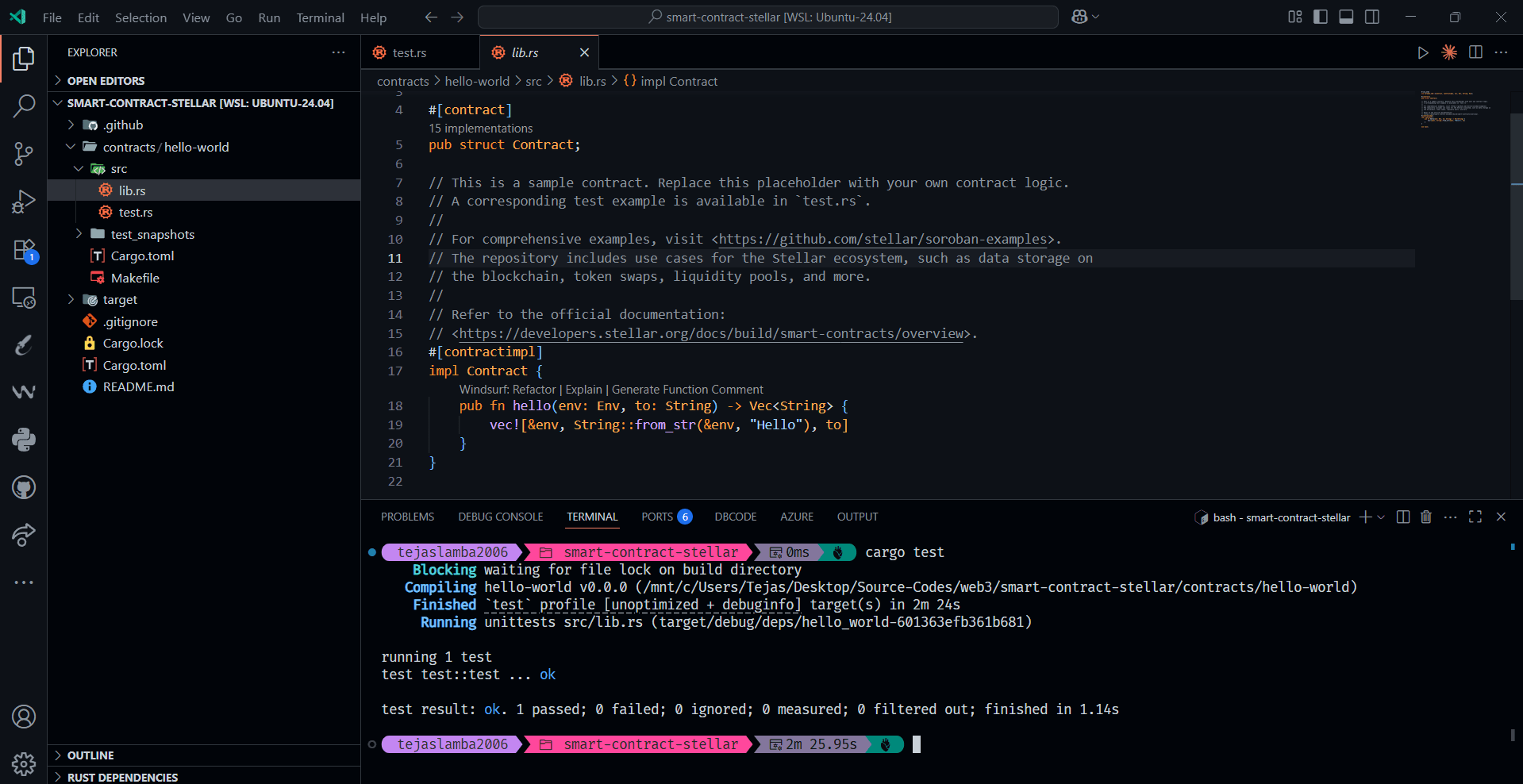Maximize the terminal panel size
Viewport: 1523px width, 784px height.
[x=1475, y=517]
